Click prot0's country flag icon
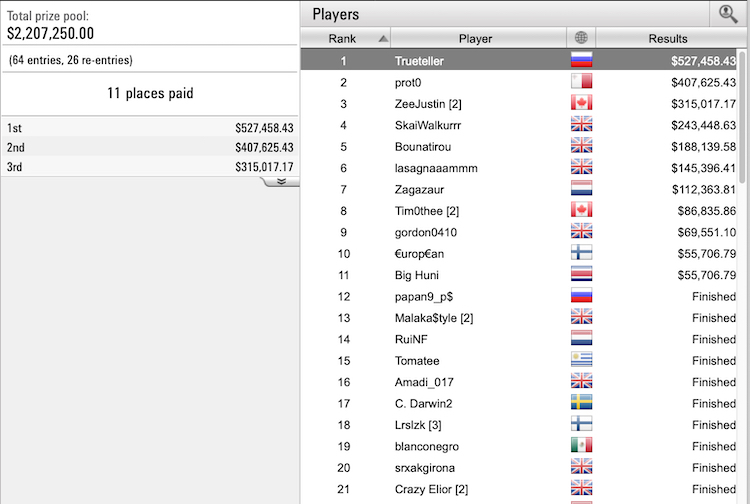750x504 pixels. tap(580, 82)
